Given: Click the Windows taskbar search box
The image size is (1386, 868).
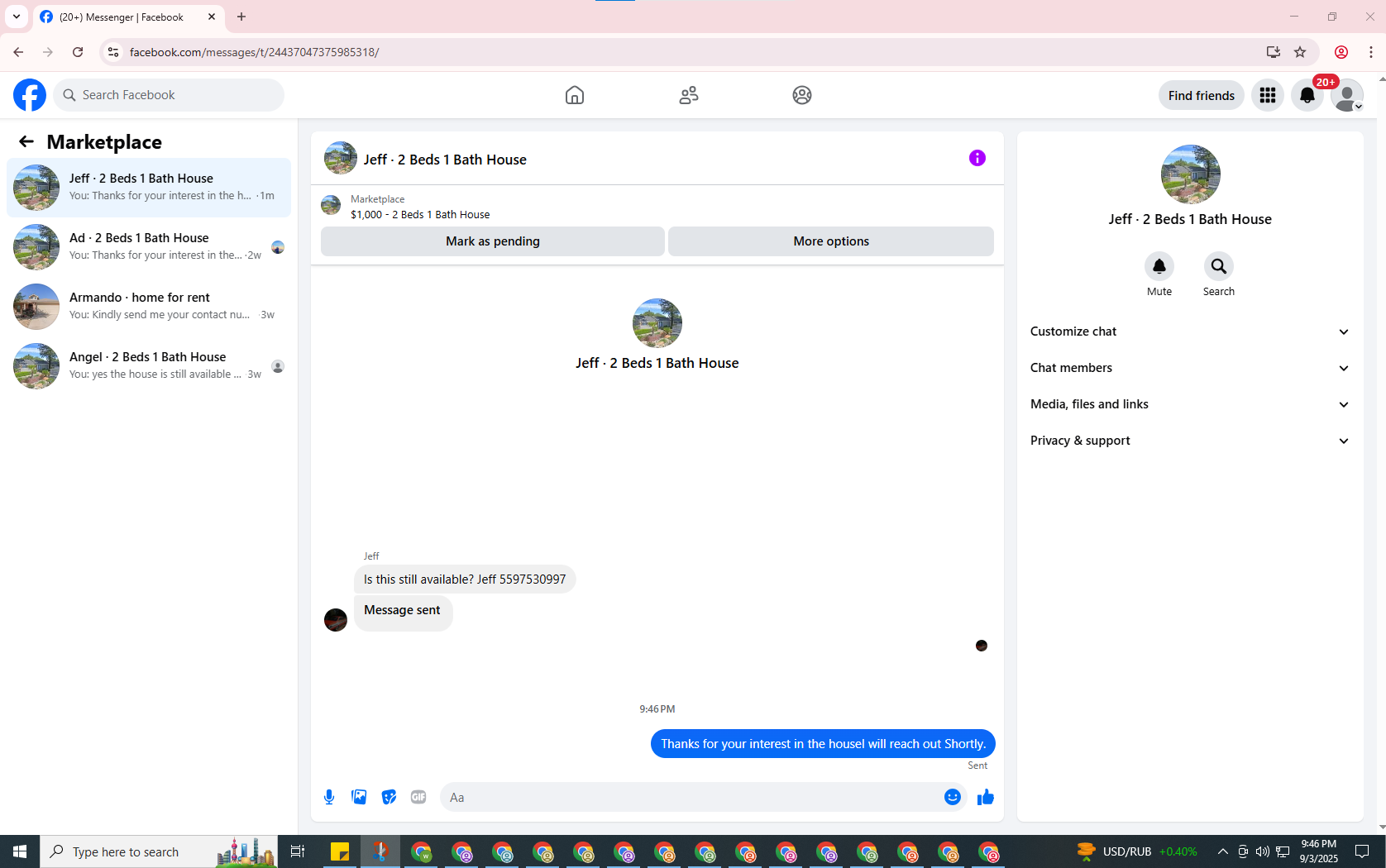Looking at the screenshot, I should [159, 851].
